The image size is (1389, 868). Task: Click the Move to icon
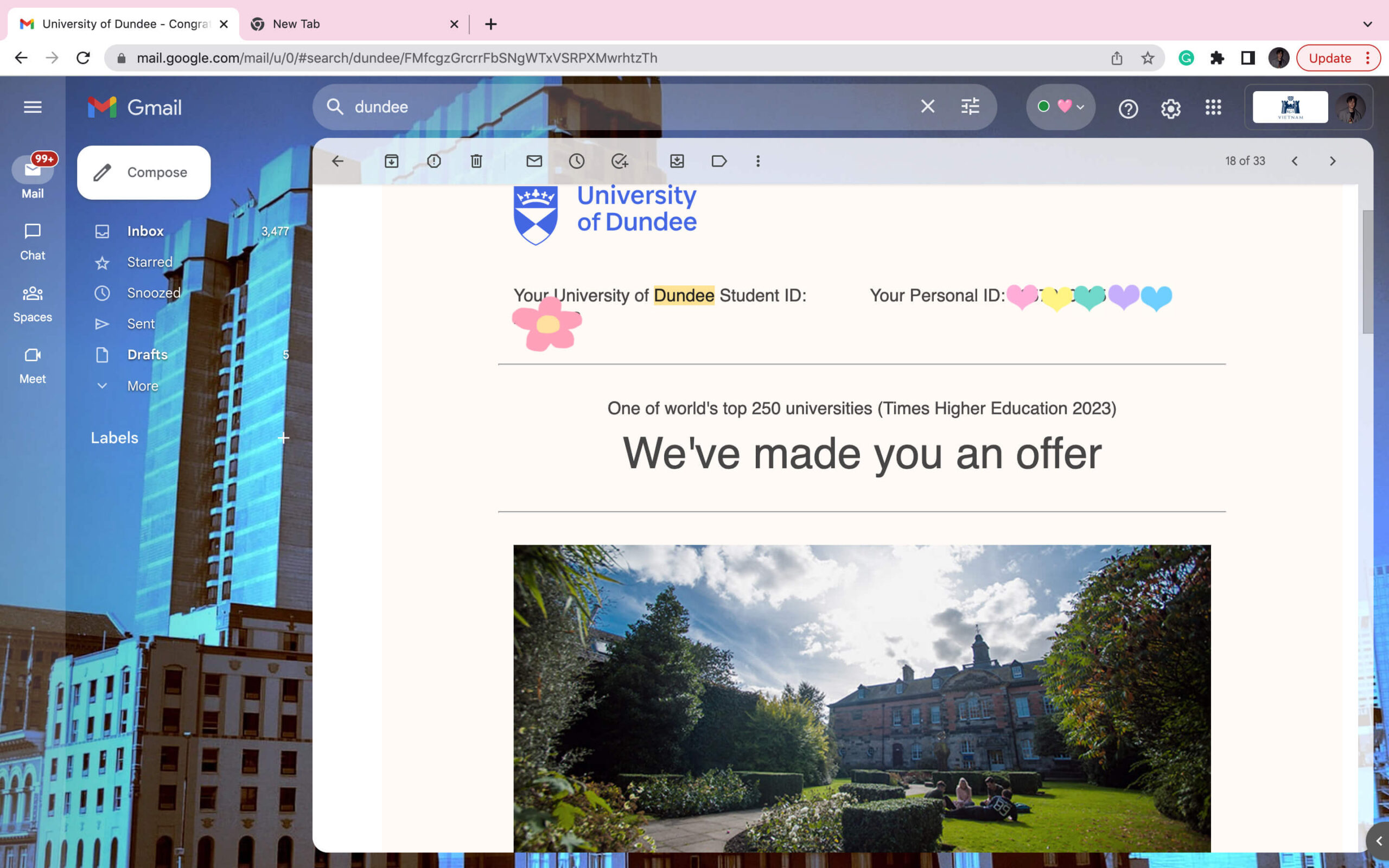click(677, 161)
